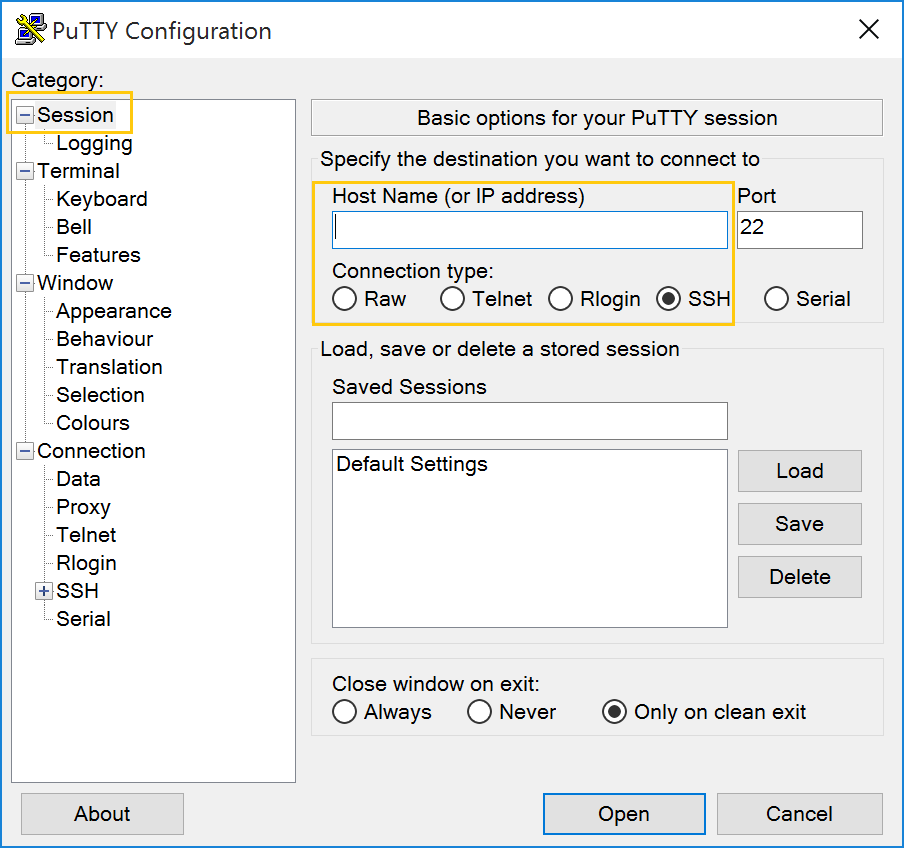Select Never for close window on exit

(479, 711)
